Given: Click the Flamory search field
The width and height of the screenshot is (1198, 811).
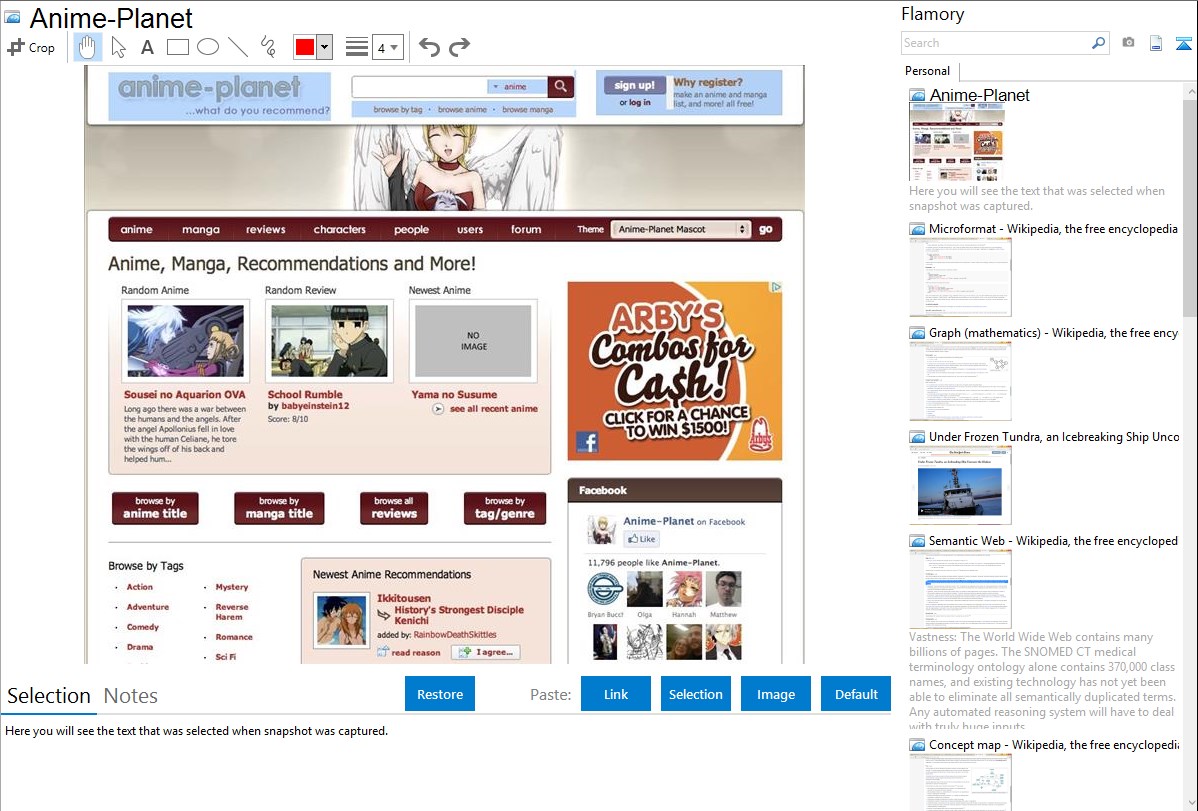Looking at the screenshot, I should [x=996, y=43].
